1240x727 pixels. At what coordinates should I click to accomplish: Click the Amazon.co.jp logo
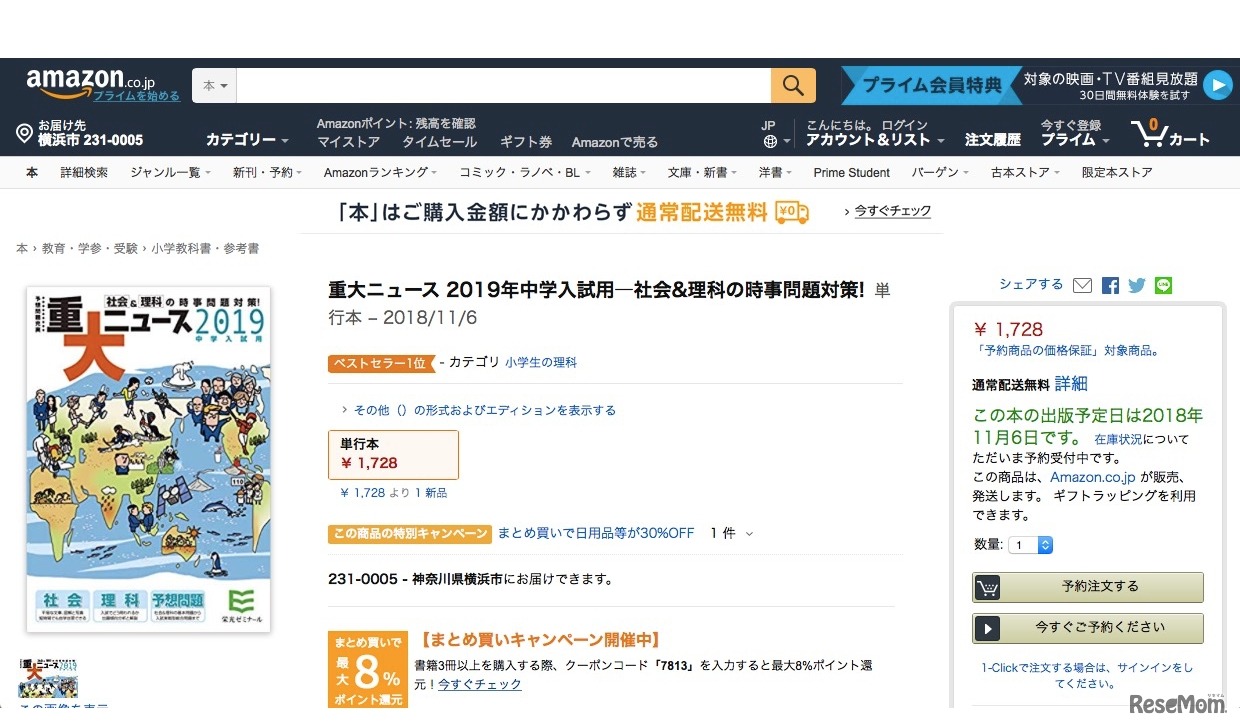pyautogui.click(x=90, y=82)
